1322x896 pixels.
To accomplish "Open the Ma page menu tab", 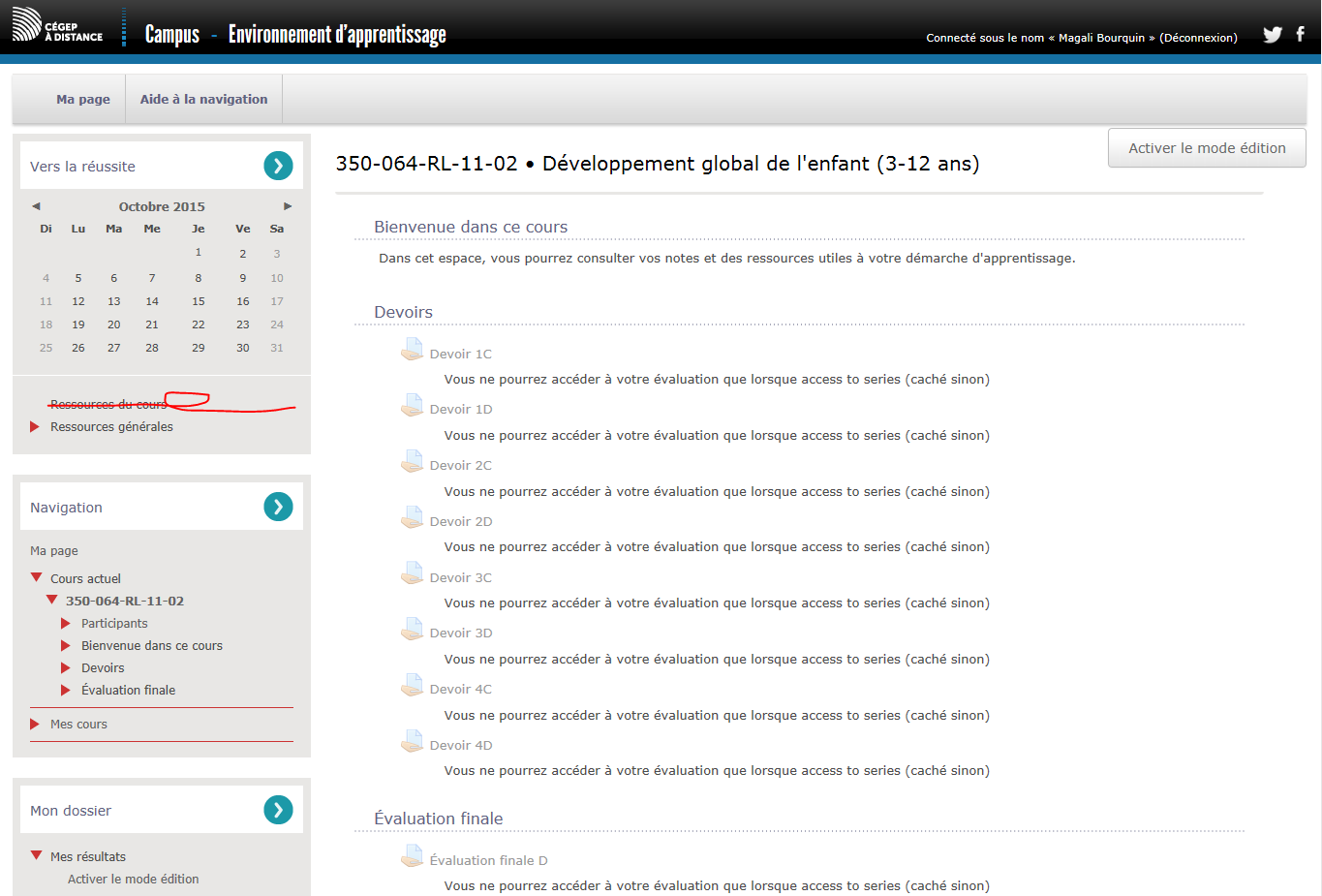I will pos(83,100).
